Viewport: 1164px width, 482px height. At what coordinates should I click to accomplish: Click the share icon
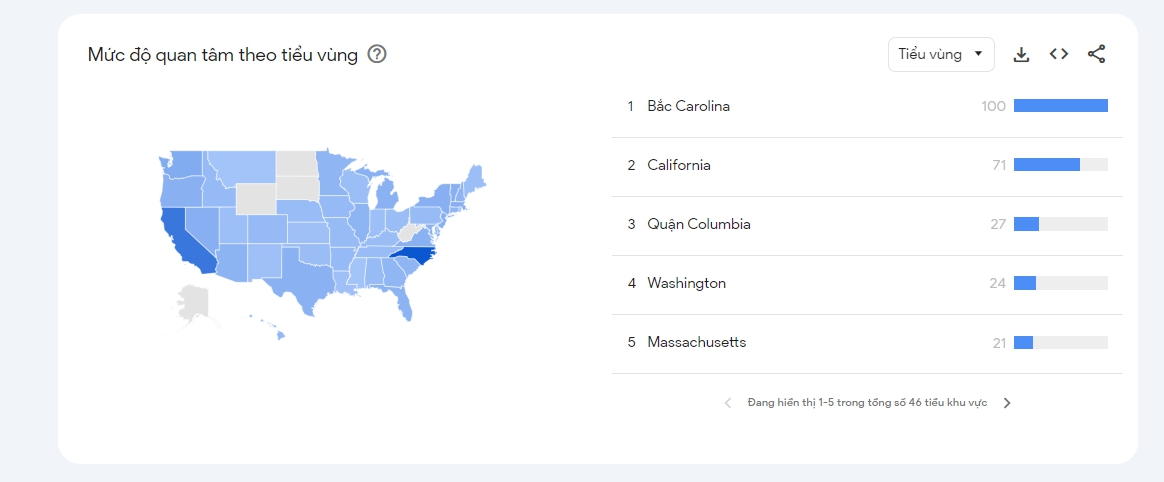pos(1096,54)
